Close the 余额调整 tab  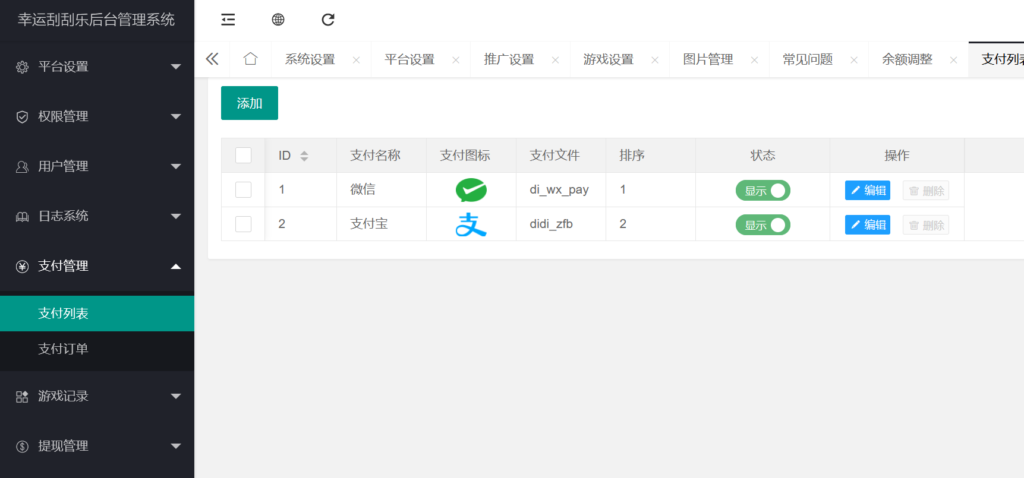tap(953, 60)
